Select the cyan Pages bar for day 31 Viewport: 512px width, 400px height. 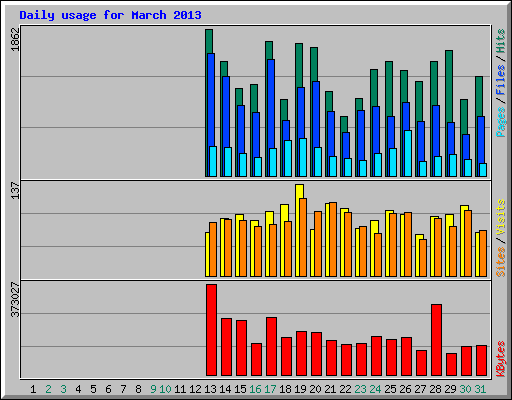click(483, 170)
